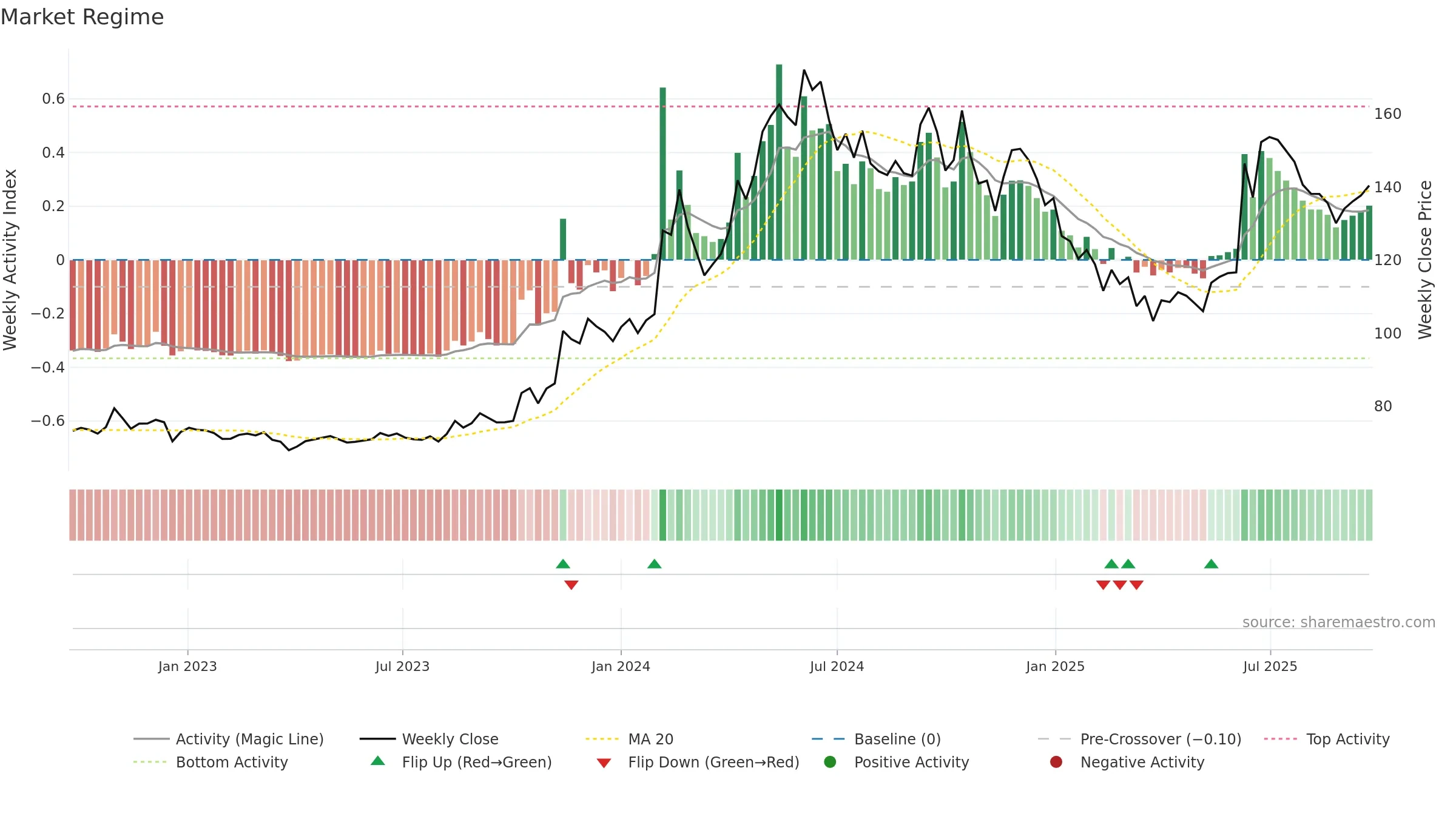Viewport: 1456px width, 819px height.
Task: Click the Jan 2024 axis label
Action: click(621, 667)
